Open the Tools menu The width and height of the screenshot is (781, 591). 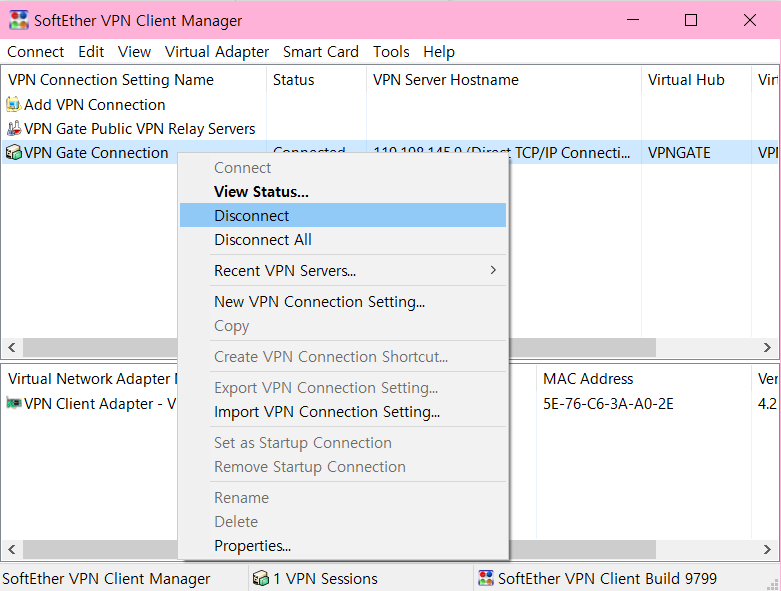391,52
